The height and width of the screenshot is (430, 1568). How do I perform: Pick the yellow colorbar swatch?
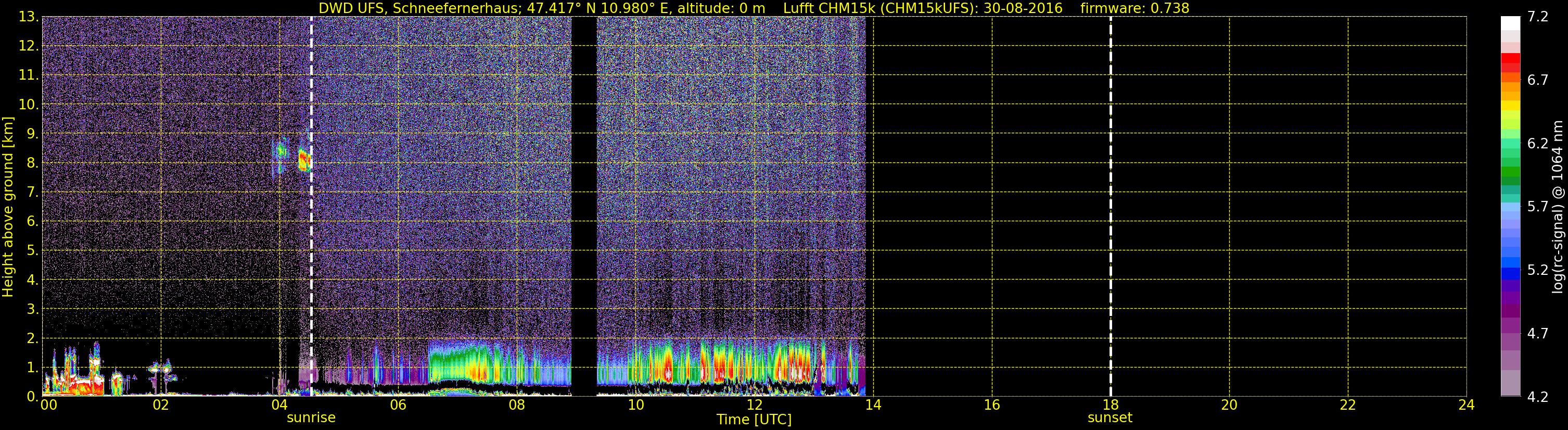(1510, 105)
